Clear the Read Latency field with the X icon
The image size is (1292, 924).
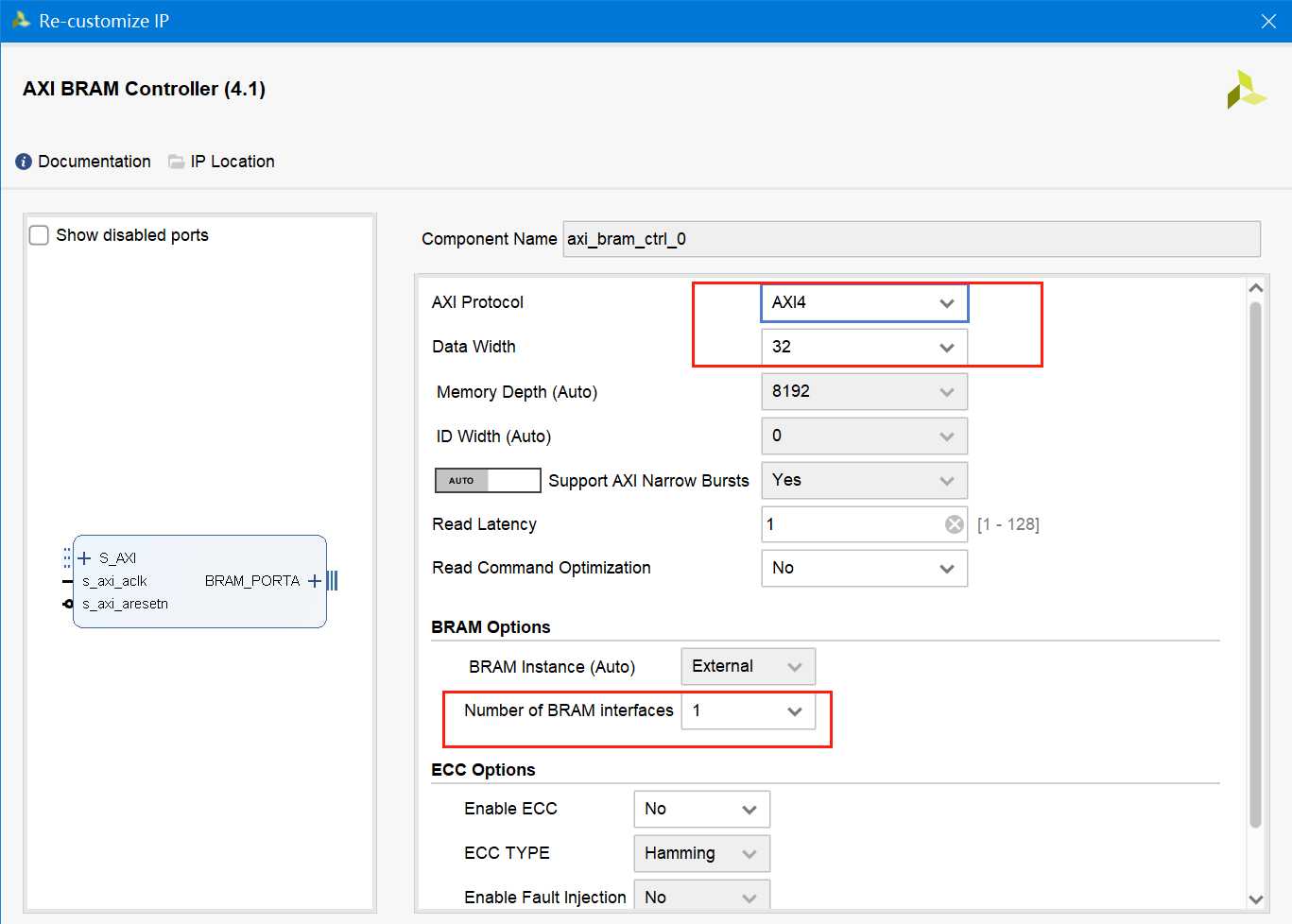(955, 524)
